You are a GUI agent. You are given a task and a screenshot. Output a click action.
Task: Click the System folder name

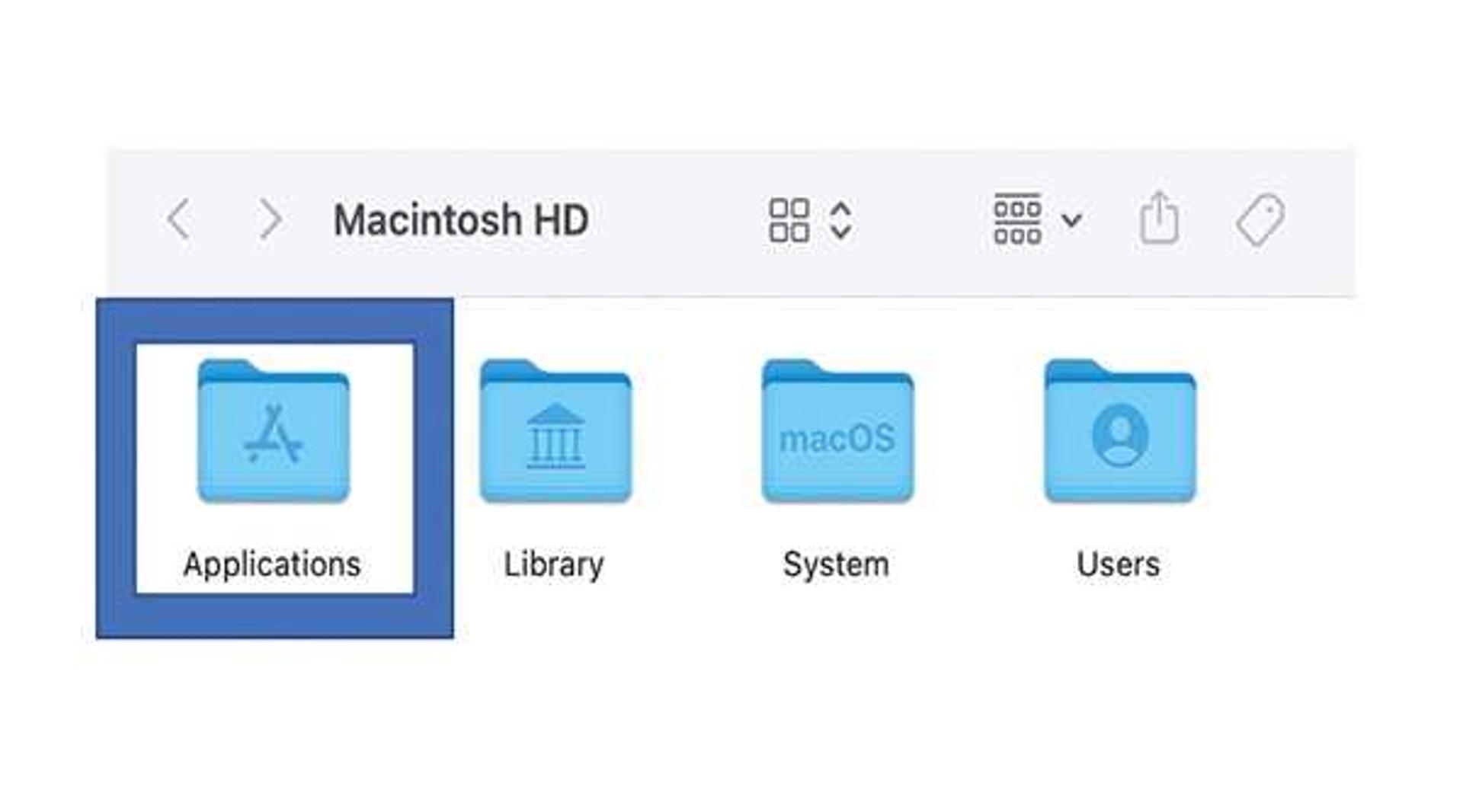836,565
